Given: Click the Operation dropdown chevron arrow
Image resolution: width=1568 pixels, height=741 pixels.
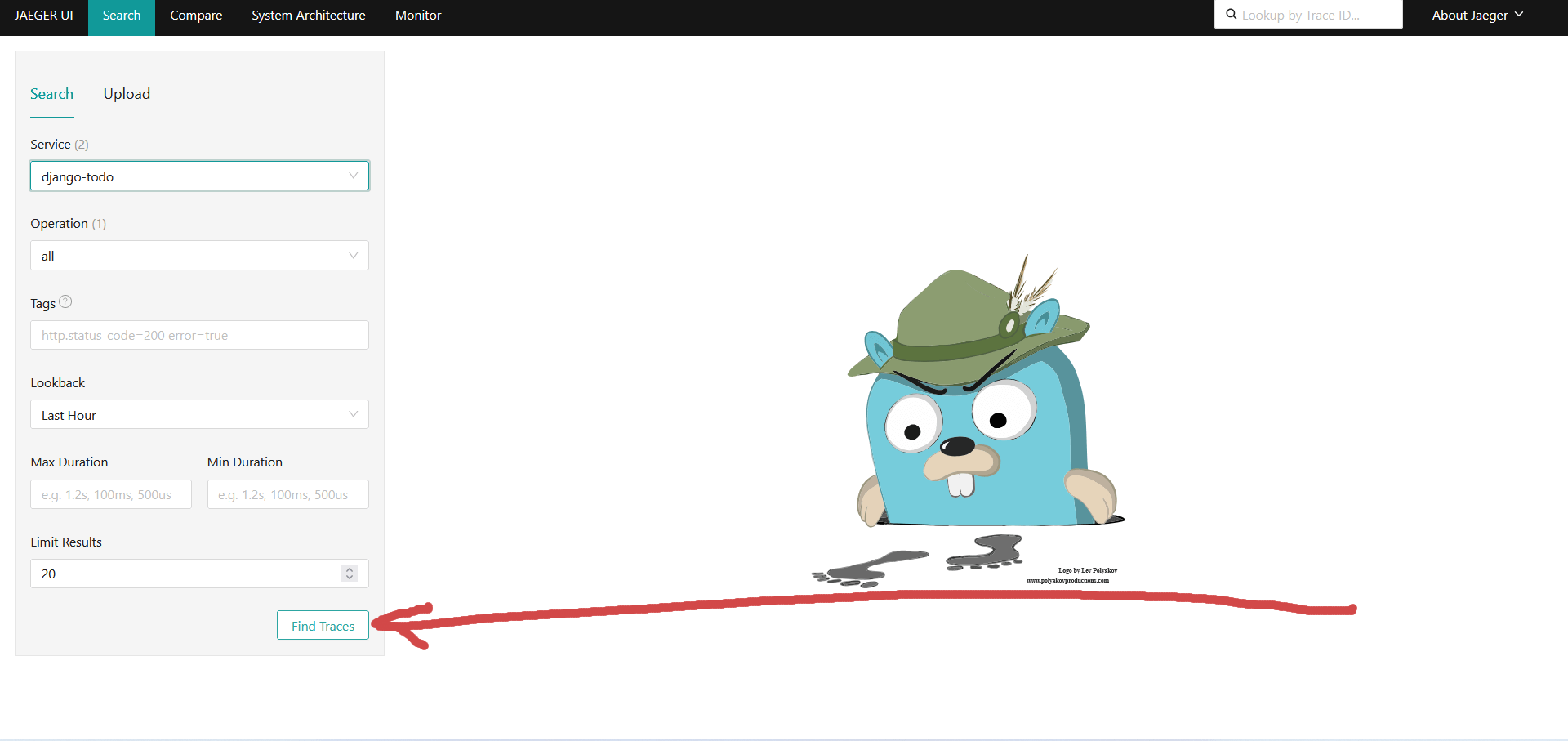Looking at the screenshot, I should point(353,256).
